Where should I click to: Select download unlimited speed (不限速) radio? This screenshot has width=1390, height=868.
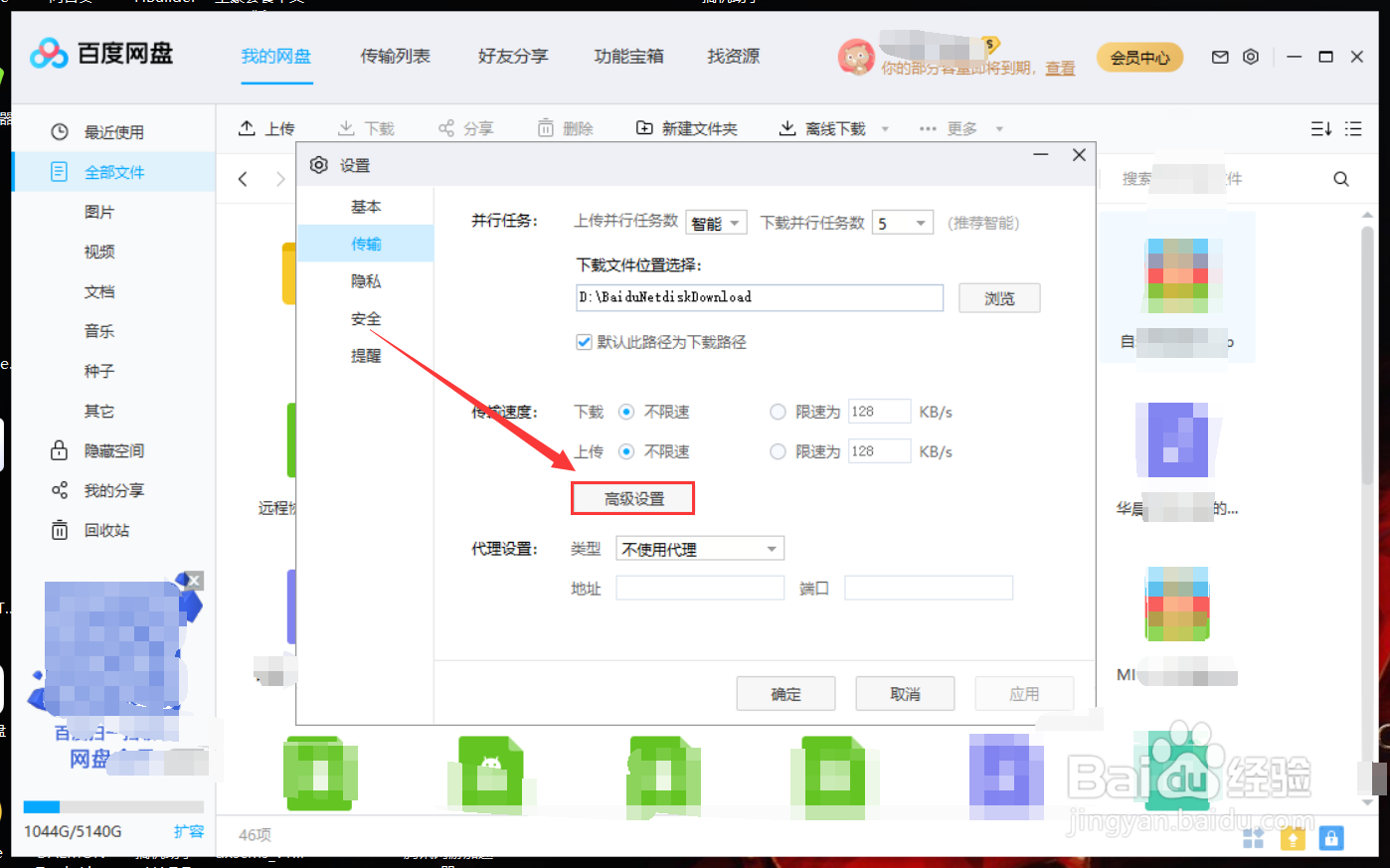tap(626, 412)
